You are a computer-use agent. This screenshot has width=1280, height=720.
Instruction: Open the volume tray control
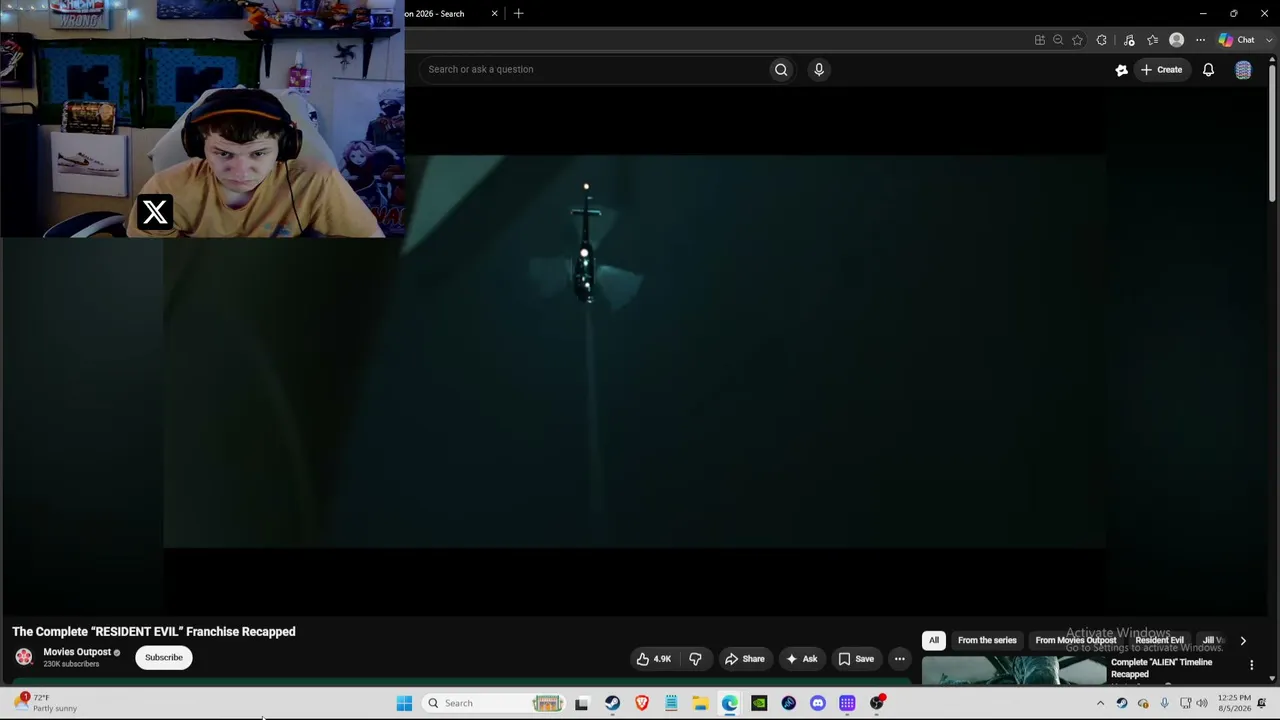click(x=1202, y=703)
